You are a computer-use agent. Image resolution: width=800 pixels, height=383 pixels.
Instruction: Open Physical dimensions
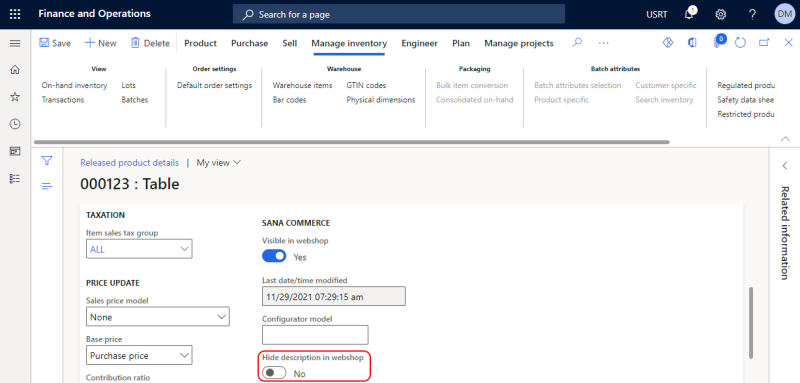[x=381, y=99]
